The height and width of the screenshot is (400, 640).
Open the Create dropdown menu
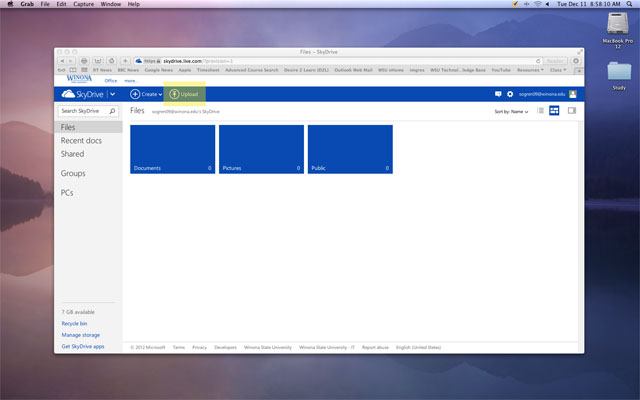(146, 94)
